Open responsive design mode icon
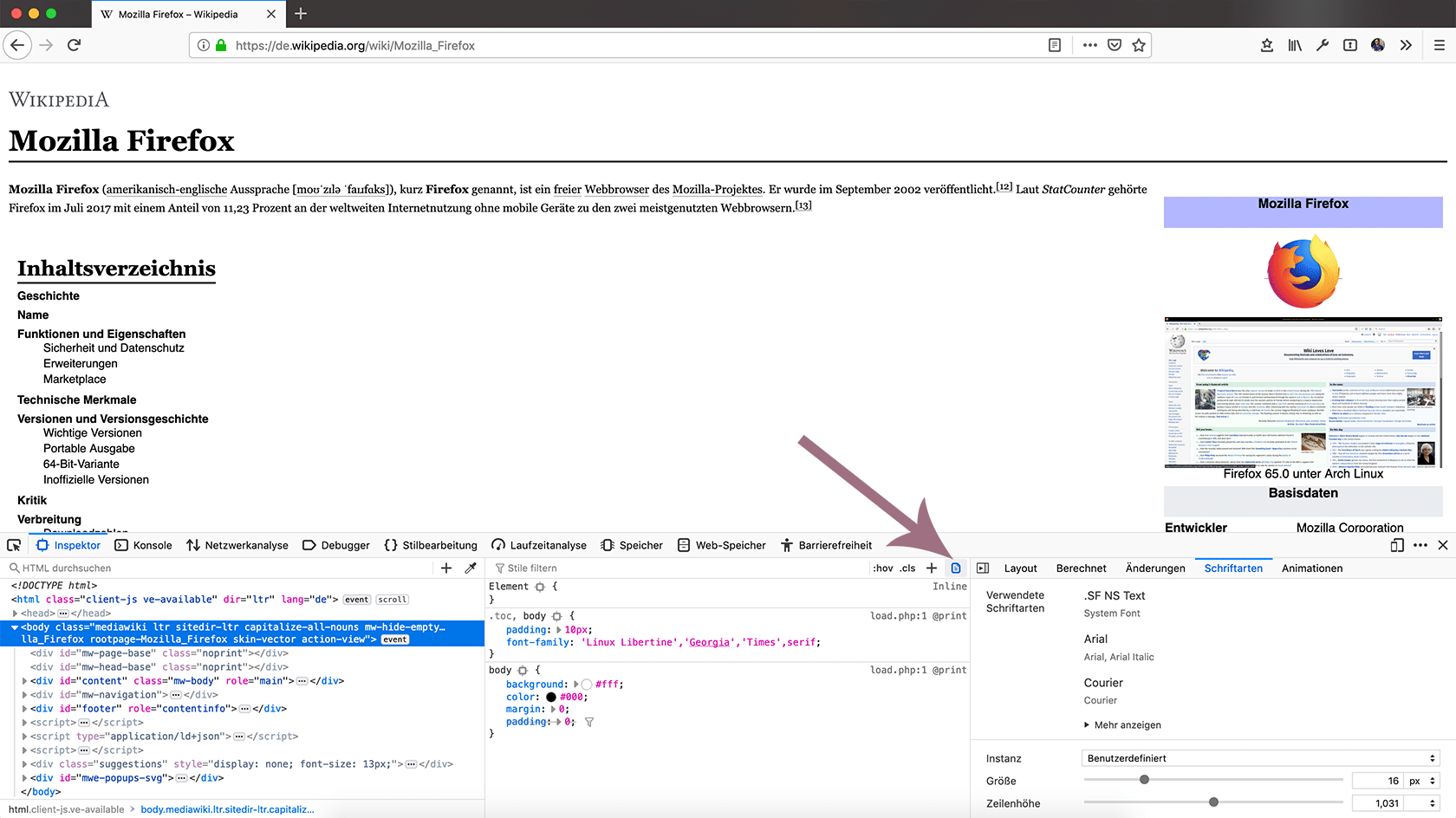This screenshot has height=818, width=1456. (1396, 545)
